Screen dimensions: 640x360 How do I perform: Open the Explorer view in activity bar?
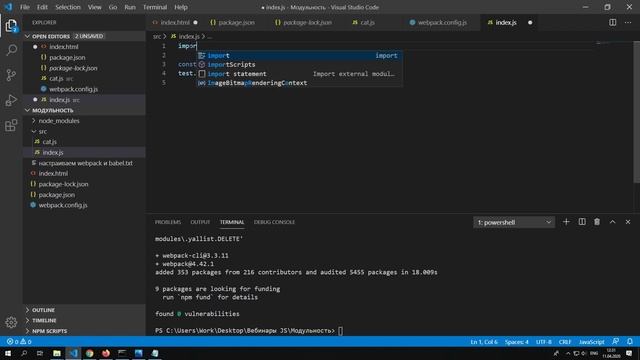(11, 26)
